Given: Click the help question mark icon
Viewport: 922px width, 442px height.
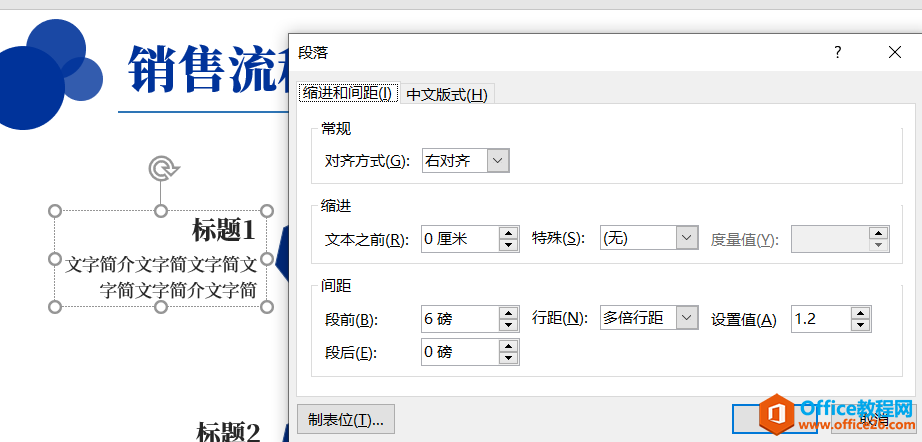Looking at the screenshot, I should point(837,52).
